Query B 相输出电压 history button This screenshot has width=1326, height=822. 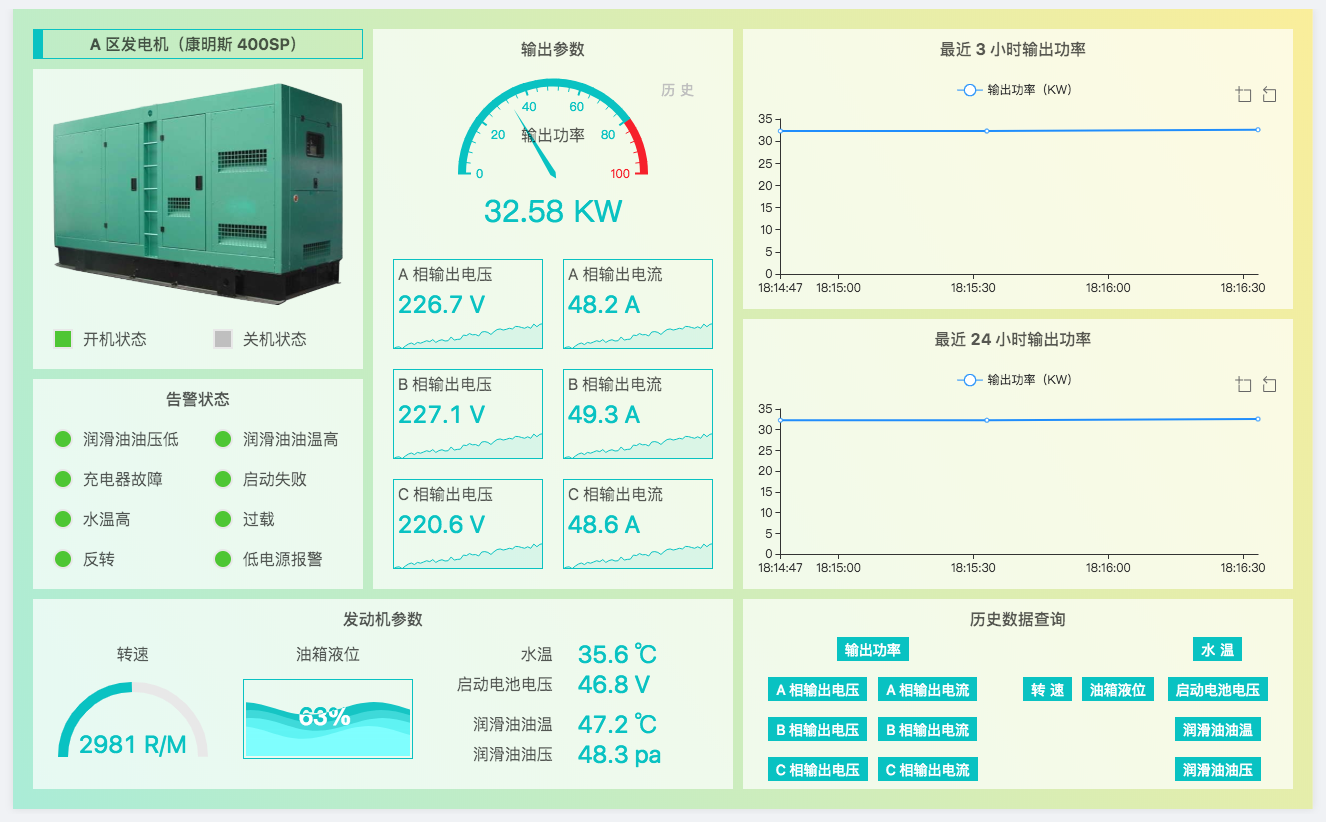tap(817, 730)
